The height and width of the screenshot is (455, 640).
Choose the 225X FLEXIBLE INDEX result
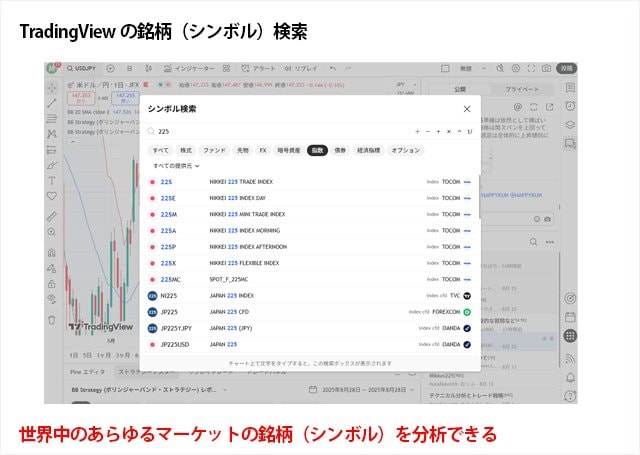tap(310, 264)
